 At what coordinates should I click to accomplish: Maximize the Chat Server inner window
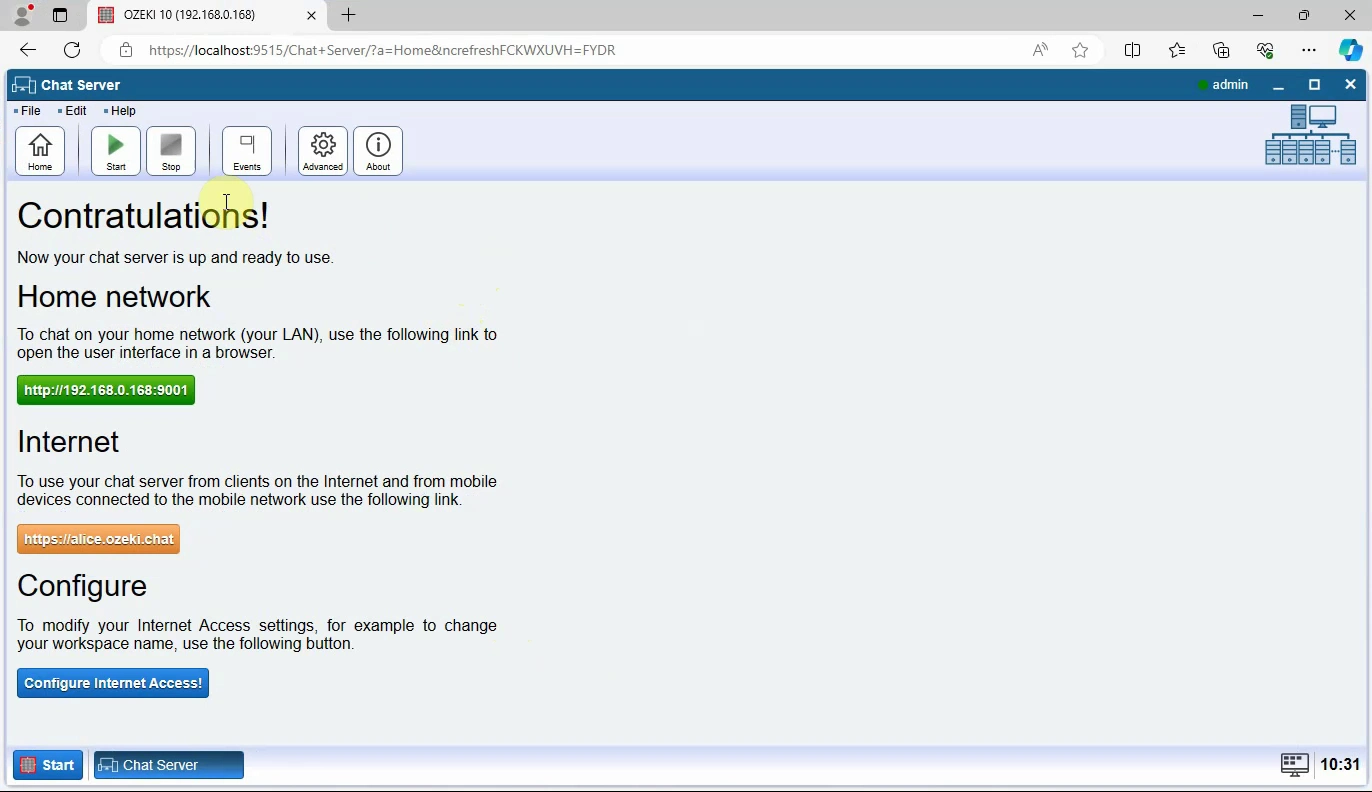1314,85
